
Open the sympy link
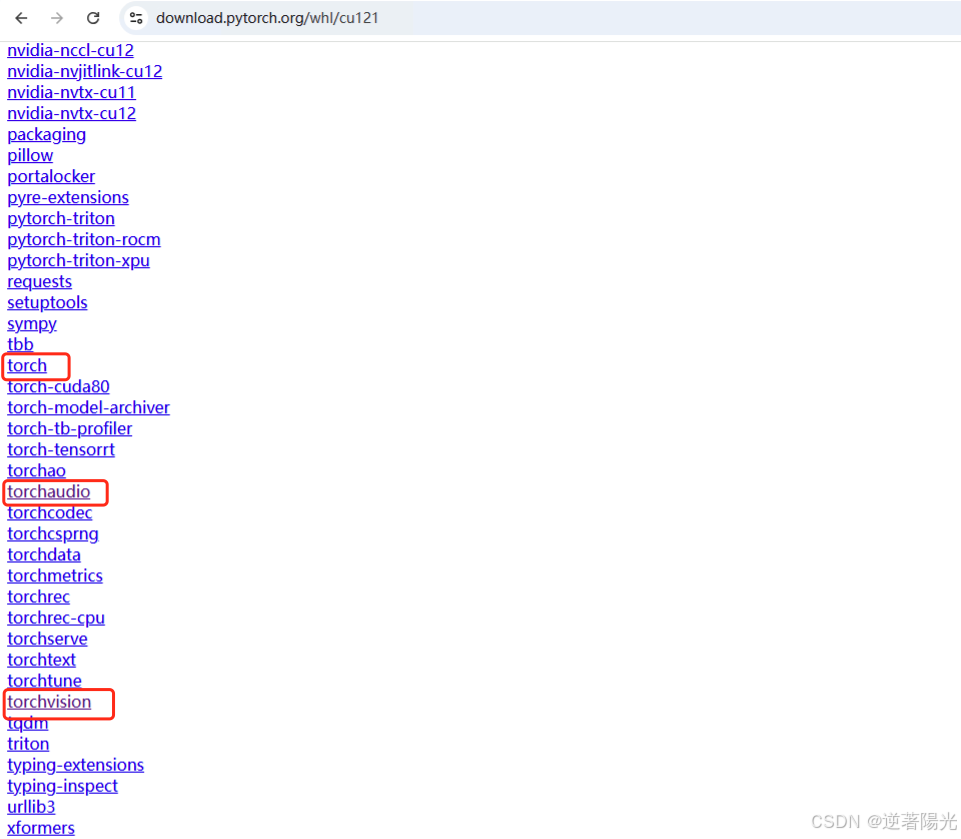tap(32, 324)
